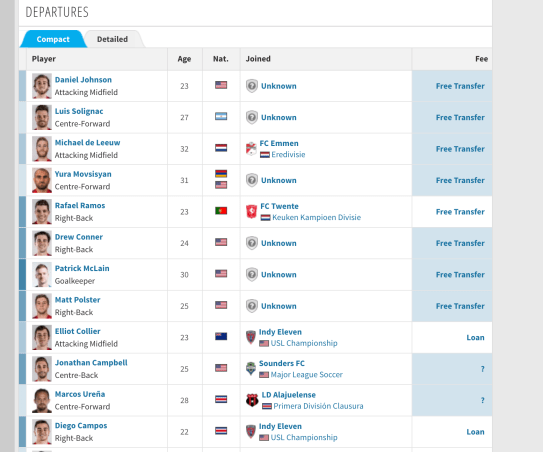Viewport: 543px width, 452px height.
Task: Click Loan fee in Elliot Collier row
Action: [x=475, y=337]
